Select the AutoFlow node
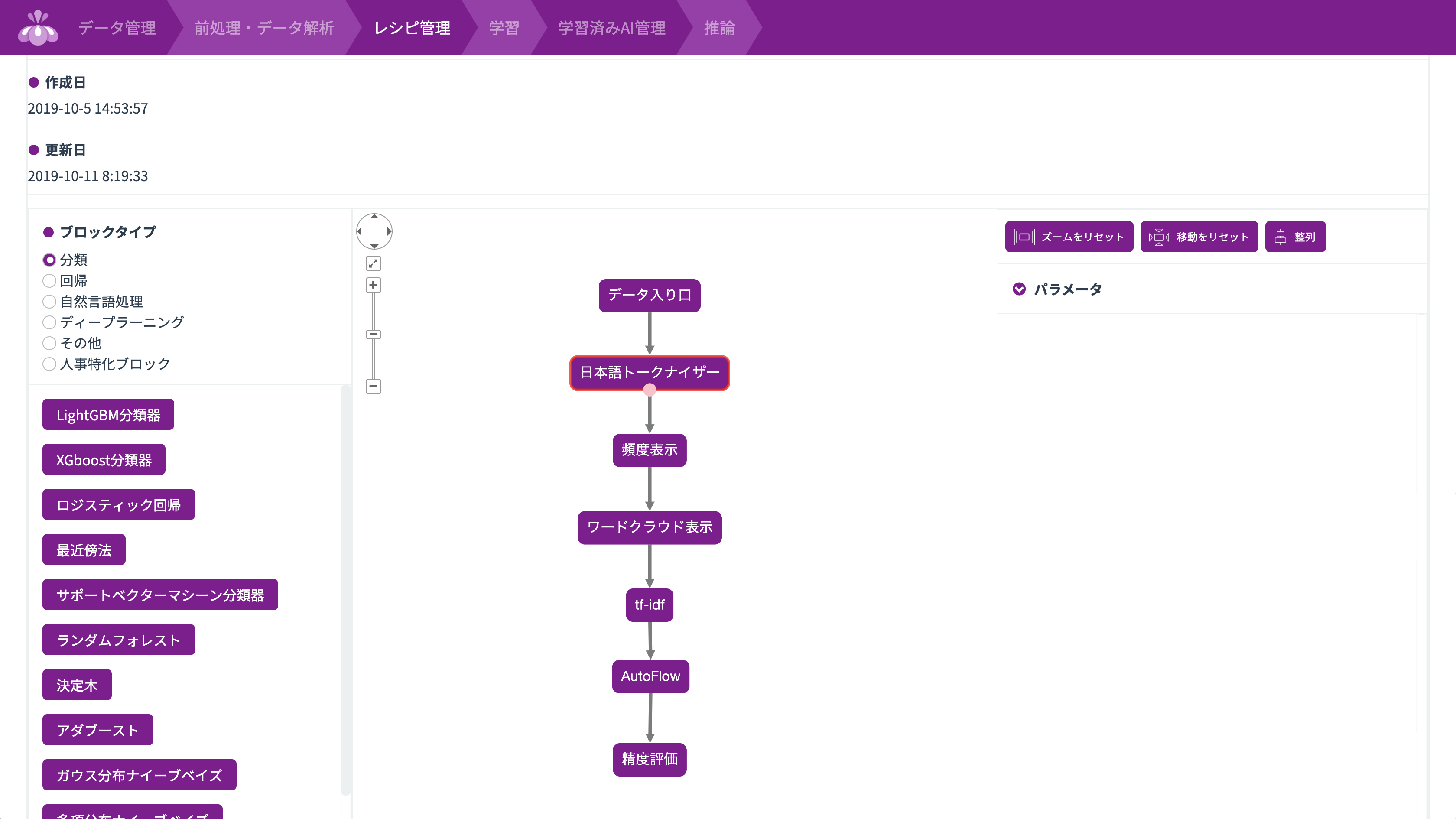Screen dimensions: 1456x819 click(650, 676)
